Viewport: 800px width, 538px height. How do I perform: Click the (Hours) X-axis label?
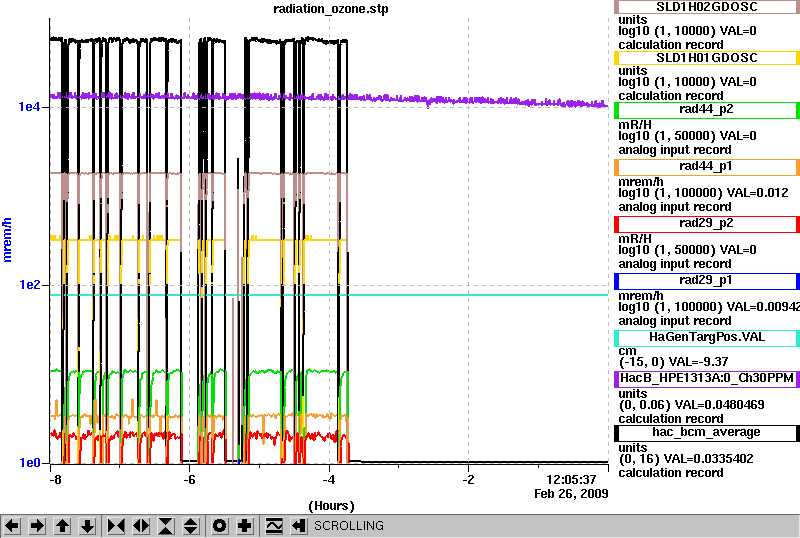pyautogui.click(x=331, y=506)
